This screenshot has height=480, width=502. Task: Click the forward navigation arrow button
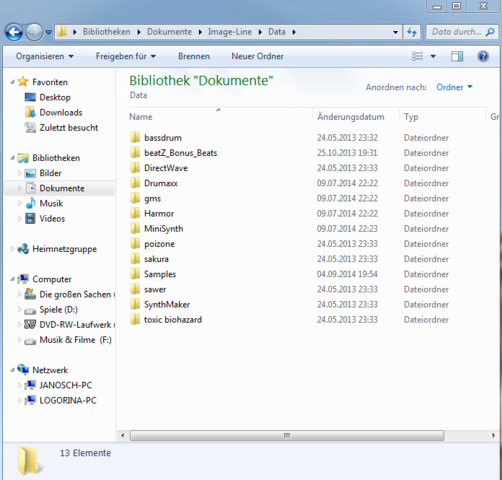[34, 32]
